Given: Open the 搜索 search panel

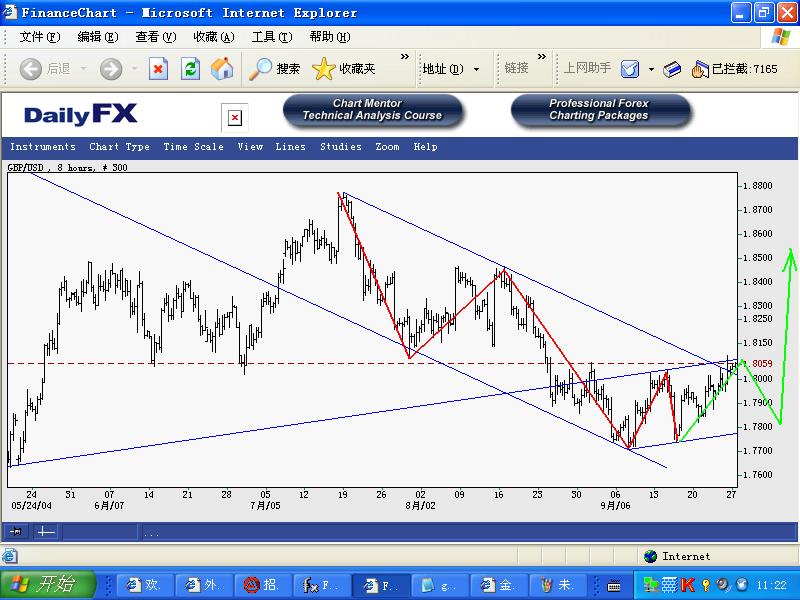Looking at the screenshot, I should (x=275, y=69).
